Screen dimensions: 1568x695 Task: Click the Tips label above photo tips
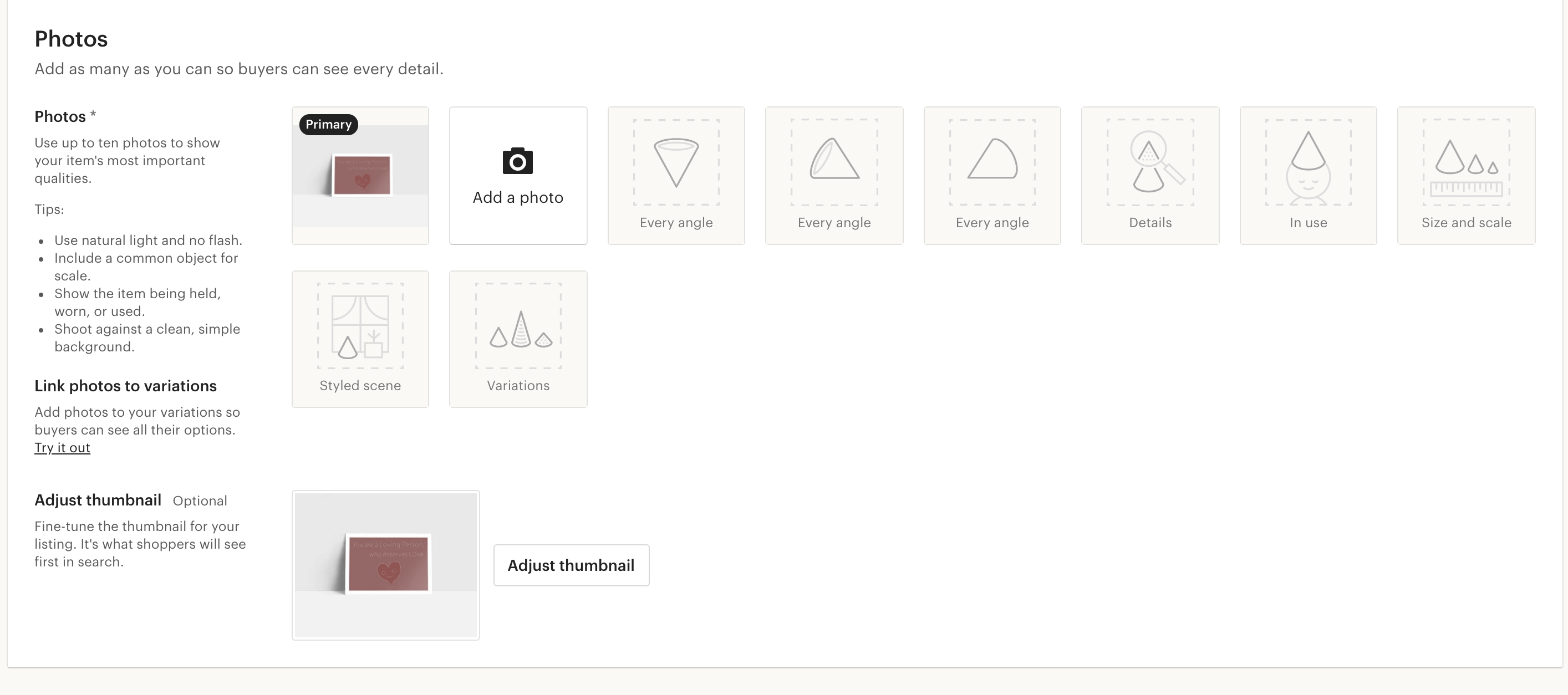[x=49, y=209]
